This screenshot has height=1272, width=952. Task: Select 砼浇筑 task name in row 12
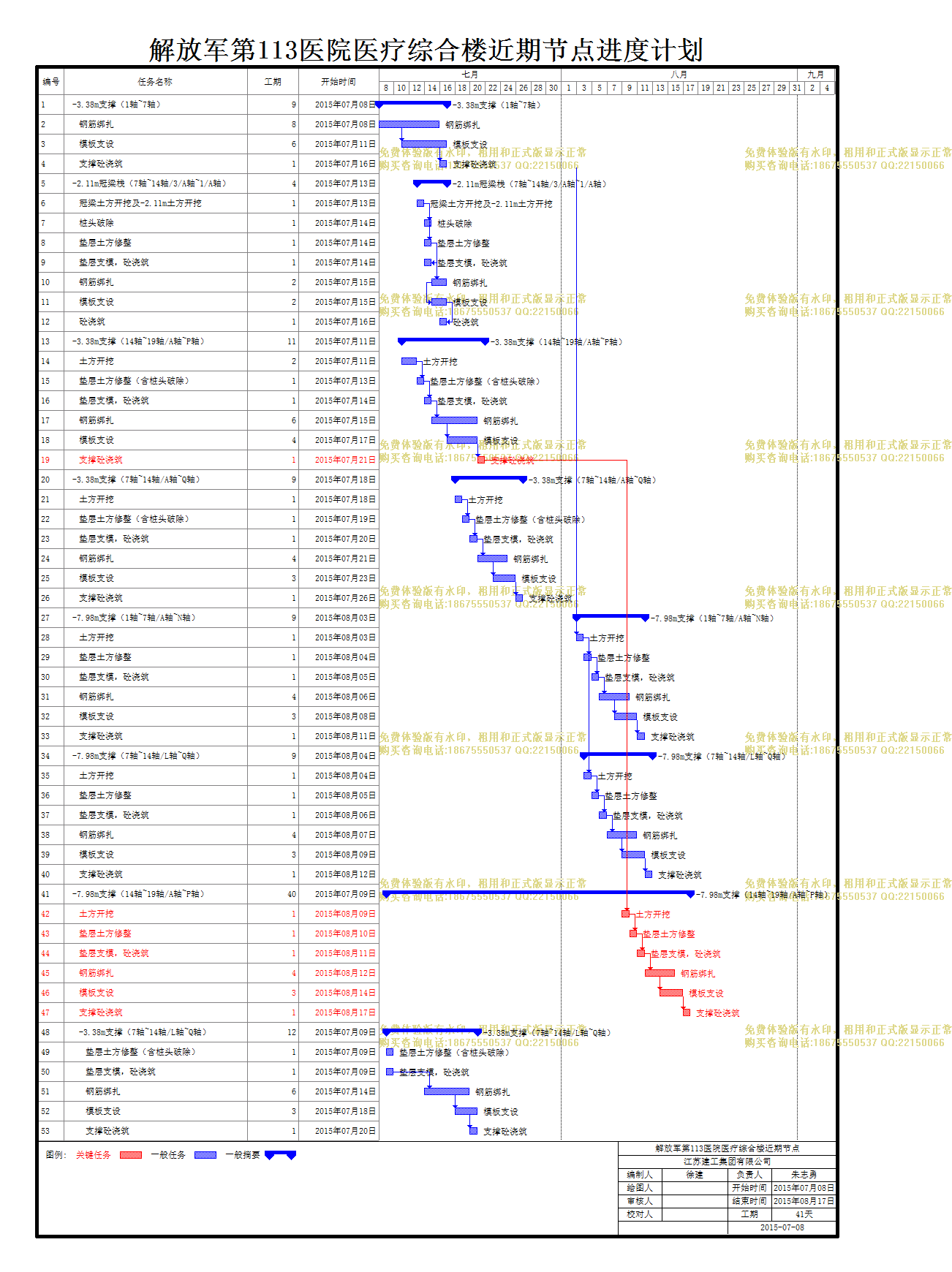click(x=92, y=322)
